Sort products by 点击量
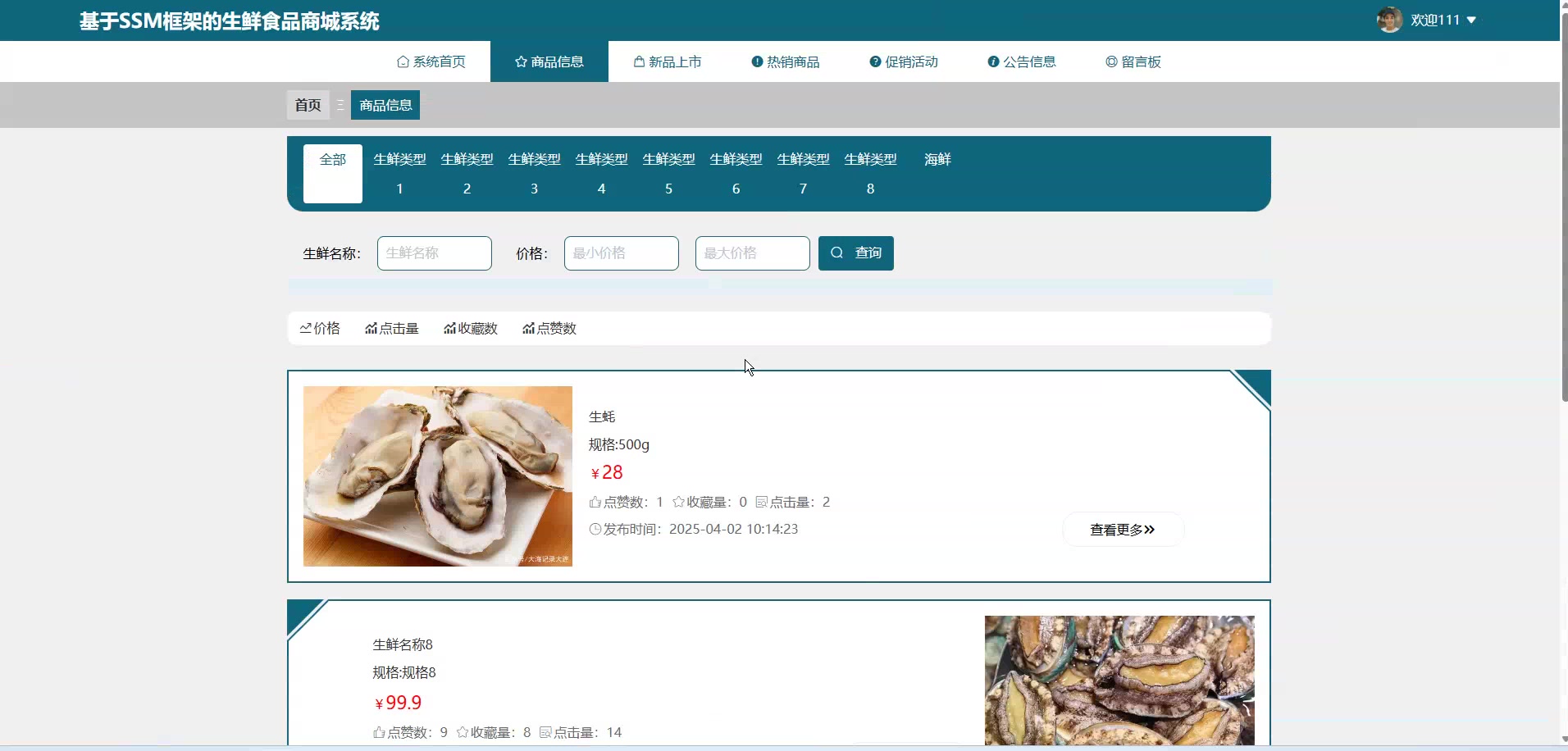Viewport: 1568px width, 751px height. (392, 328)
